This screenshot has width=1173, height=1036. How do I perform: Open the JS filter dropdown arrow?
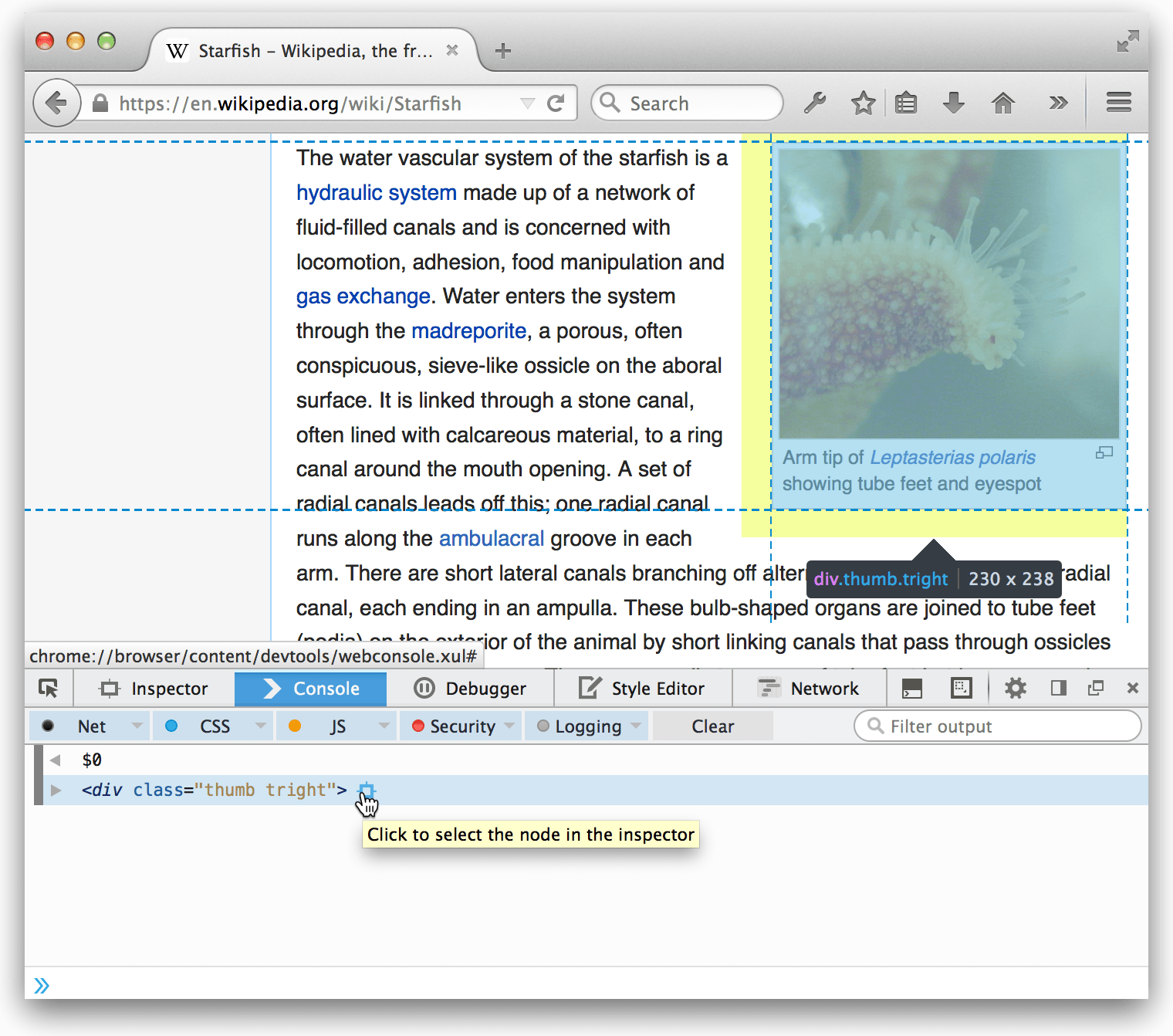click(384, 726)
